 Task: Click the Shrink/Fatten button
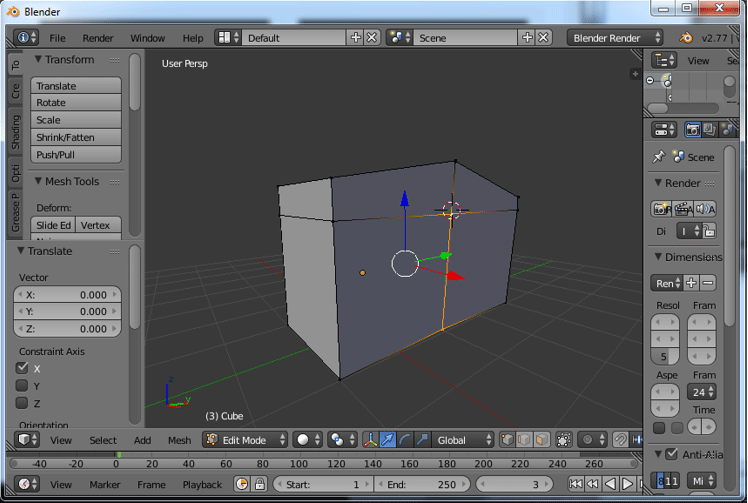tap(77, 137)
